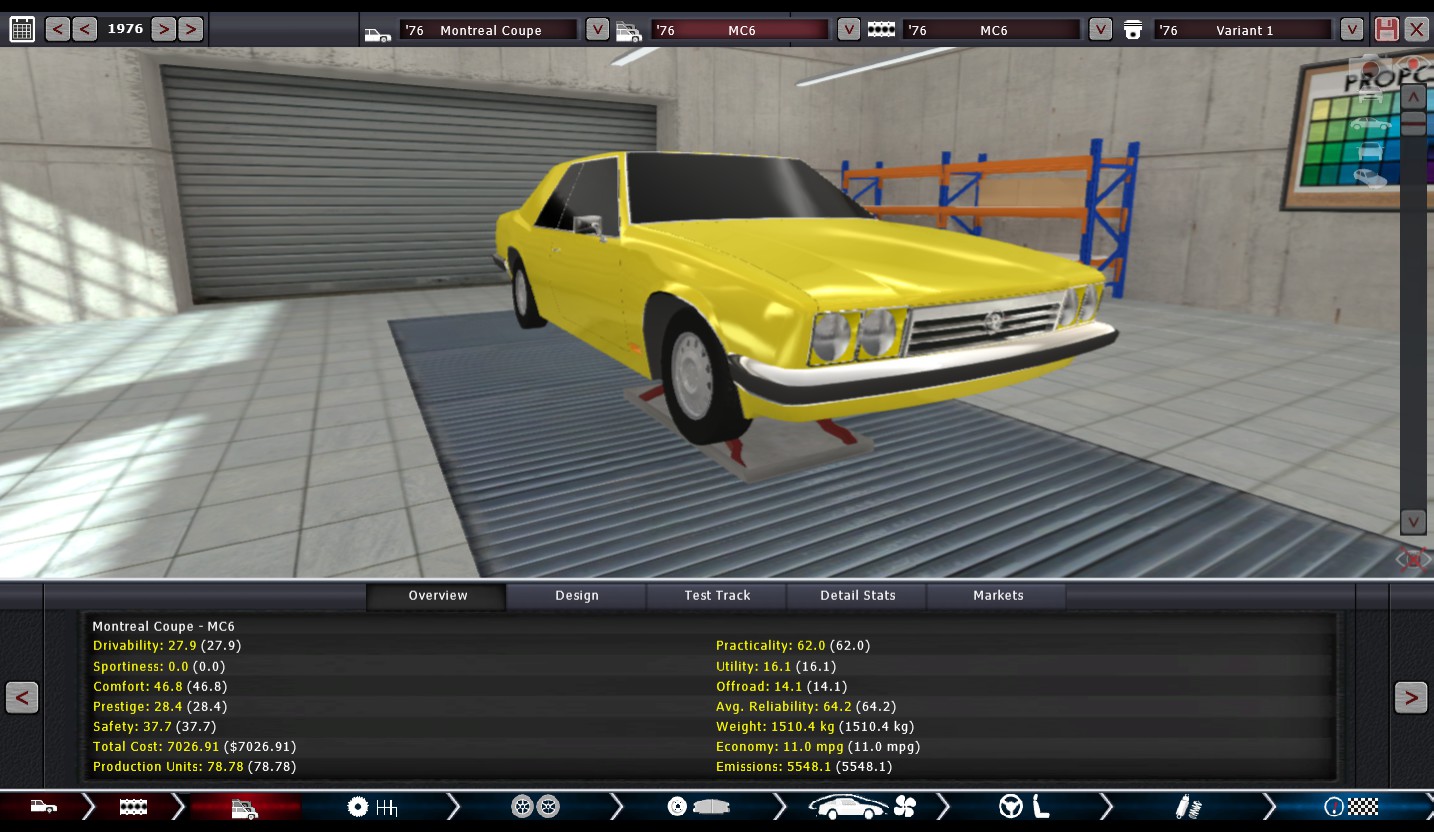Close the designer with the X button

click(1416, 29)
